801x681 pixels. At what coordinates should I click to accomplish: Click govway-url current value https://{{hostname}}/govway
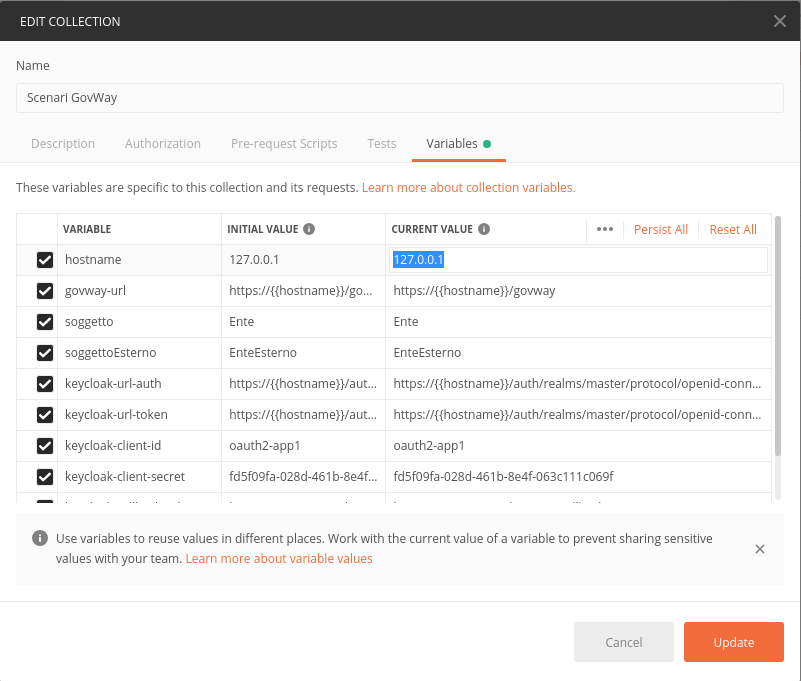click(474, 291)
